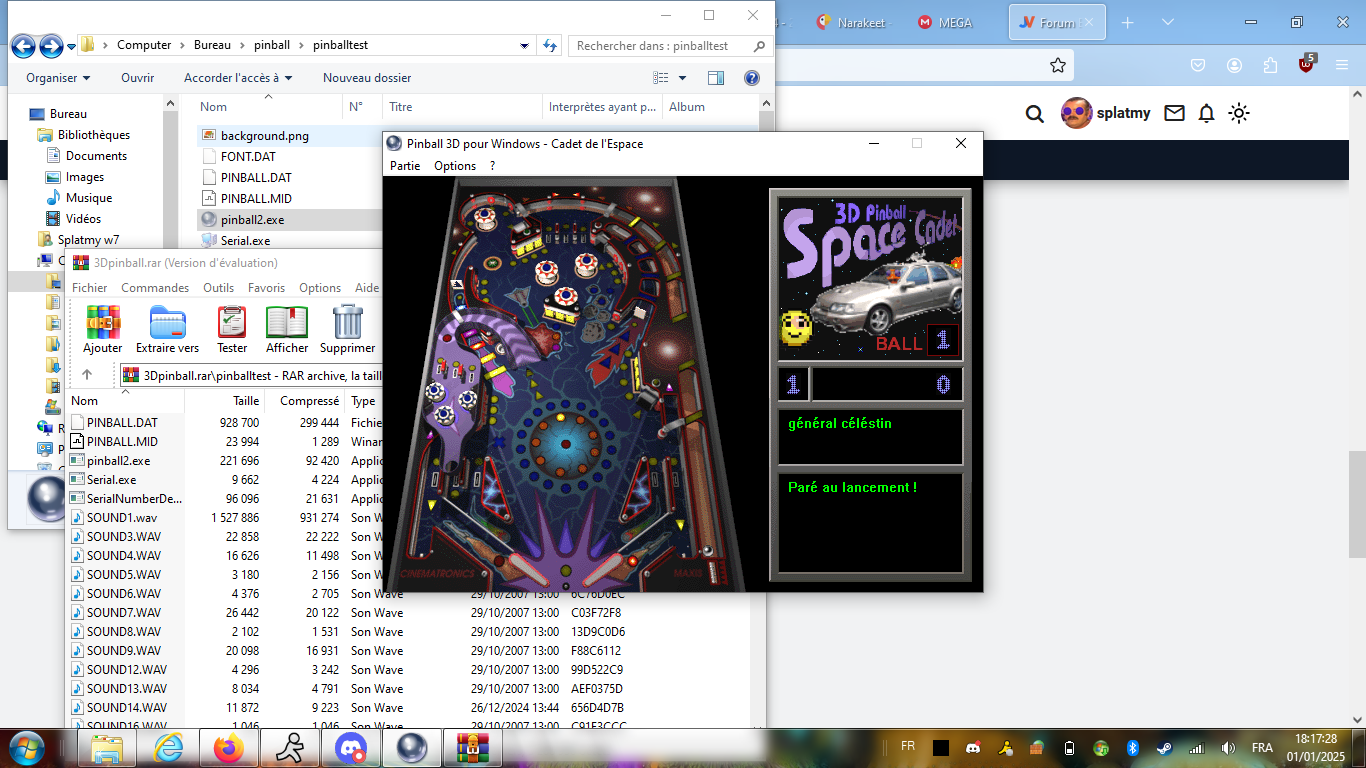Expand the Explorer address bar history dropdown
The image size is (1366, 768).
click(525, 45)
